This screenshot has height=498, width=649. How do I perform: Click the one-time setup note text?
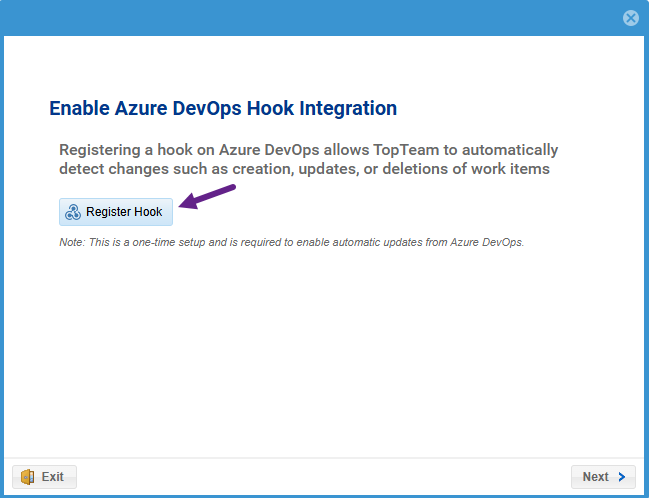pyautogui.click(x=291, y=243)
